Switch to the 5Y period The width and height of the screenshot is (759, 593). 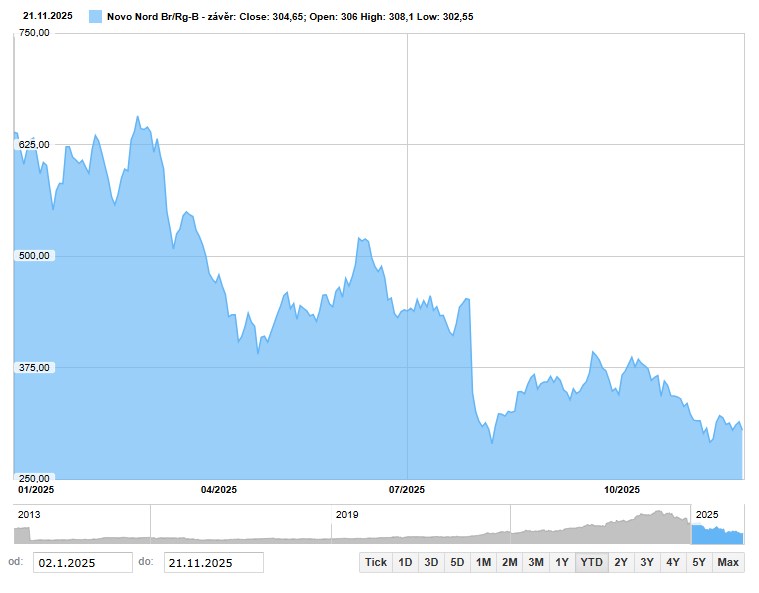point(699,562)
